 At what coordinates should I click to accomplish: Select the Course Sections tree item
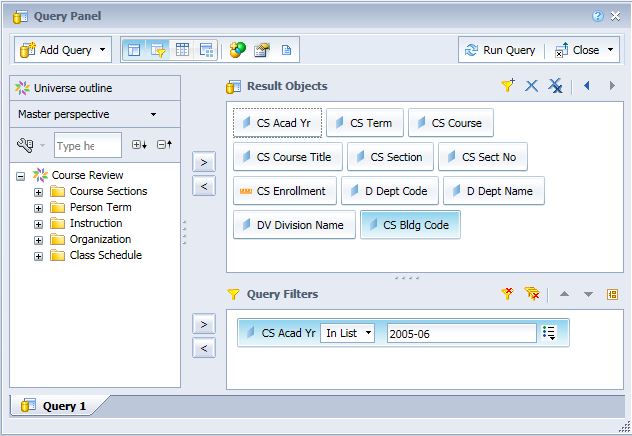tap(108, 191)
